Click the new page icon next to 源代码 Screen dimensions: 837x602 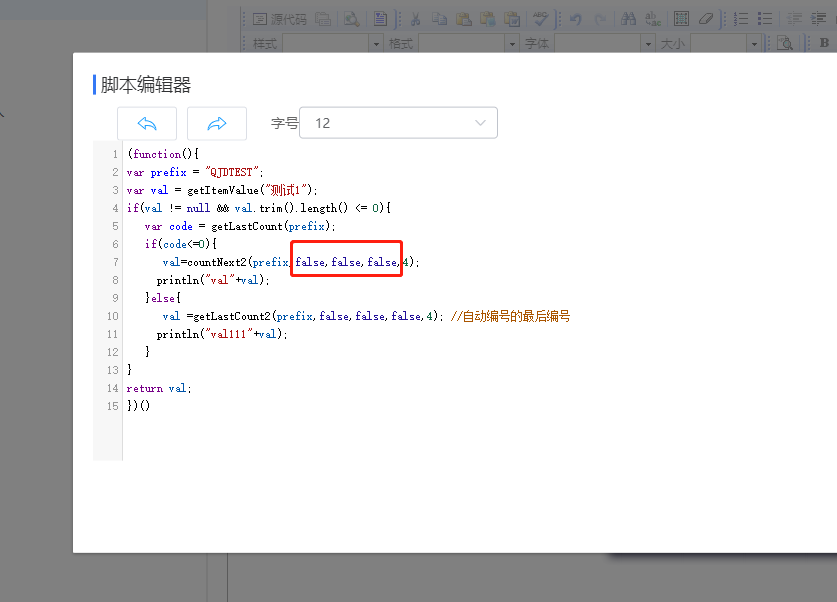click(323, 19)
